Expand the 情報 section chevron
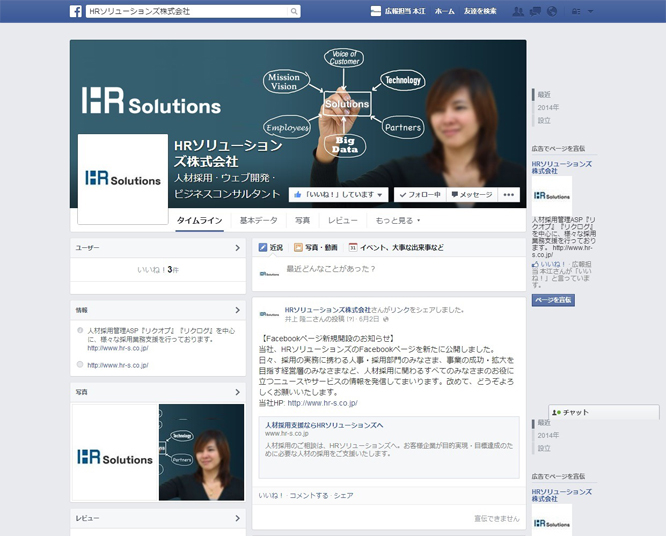The height and width of the screenshot is (536, 666). click(x=237, y=310)
